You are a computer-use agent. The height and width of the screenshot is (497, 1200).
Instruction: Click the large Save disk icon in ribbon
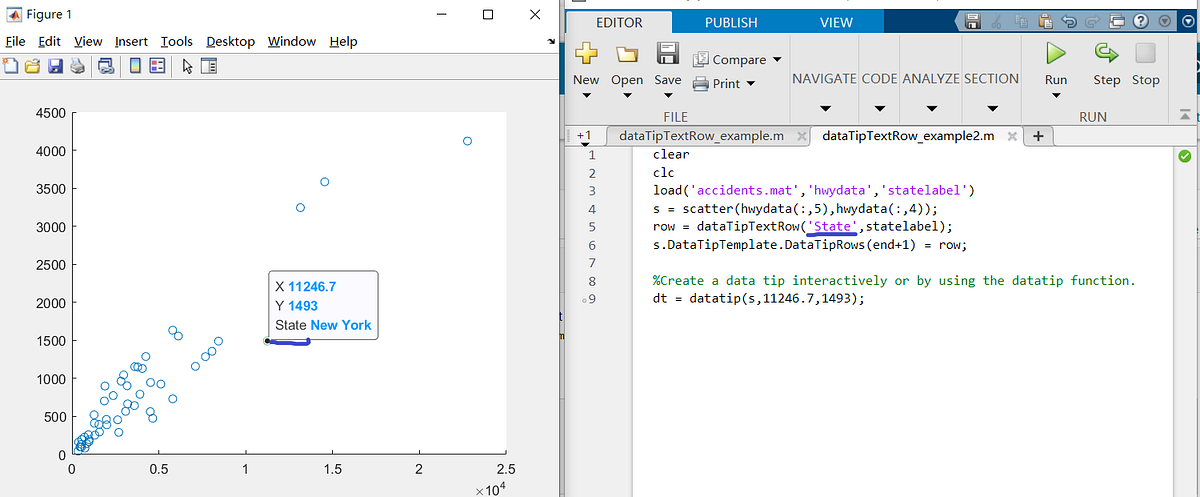(x=667, y=54)
